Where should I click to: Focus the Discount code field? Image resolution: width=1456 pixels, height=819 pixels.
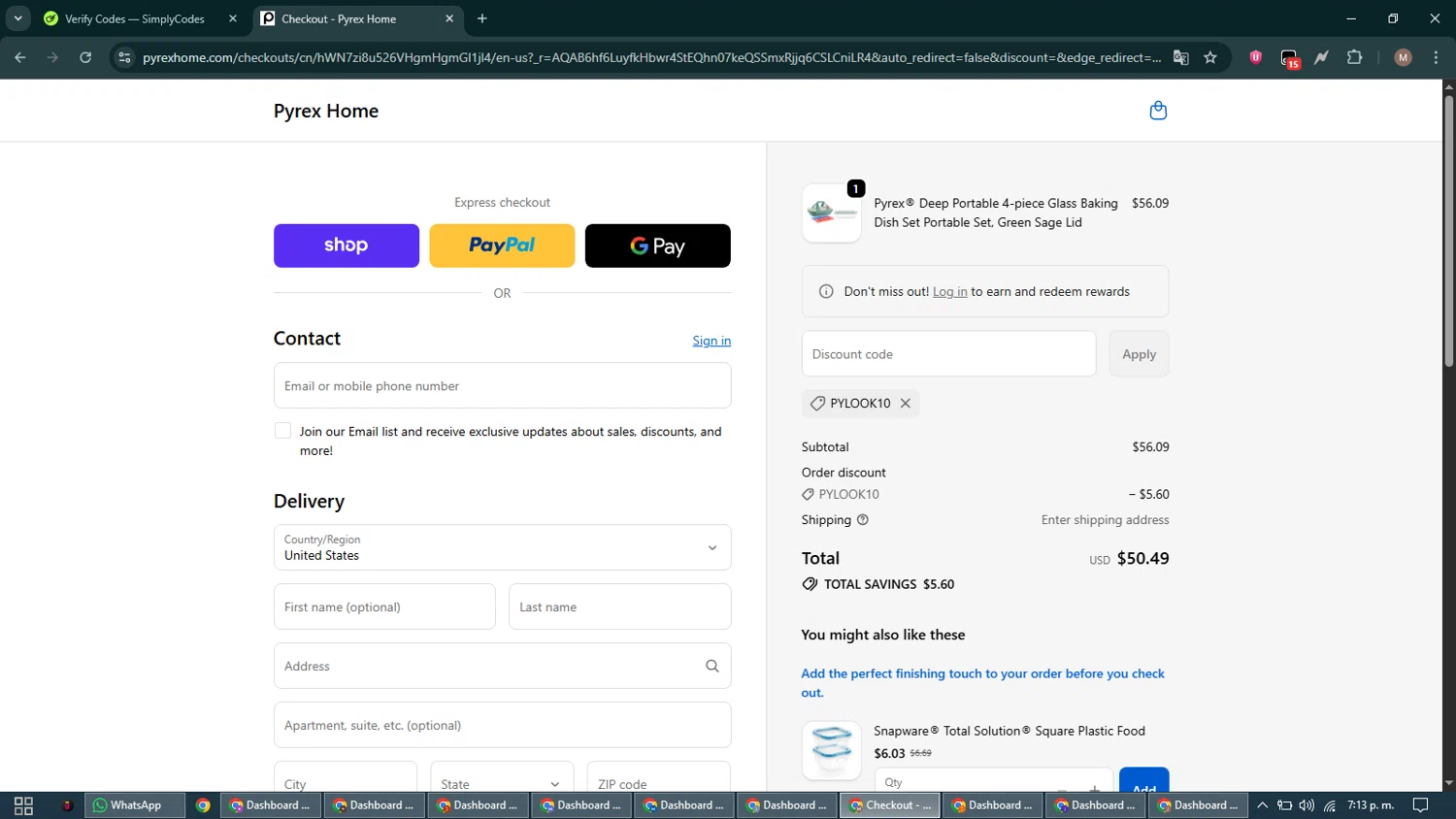coord(948,354)
